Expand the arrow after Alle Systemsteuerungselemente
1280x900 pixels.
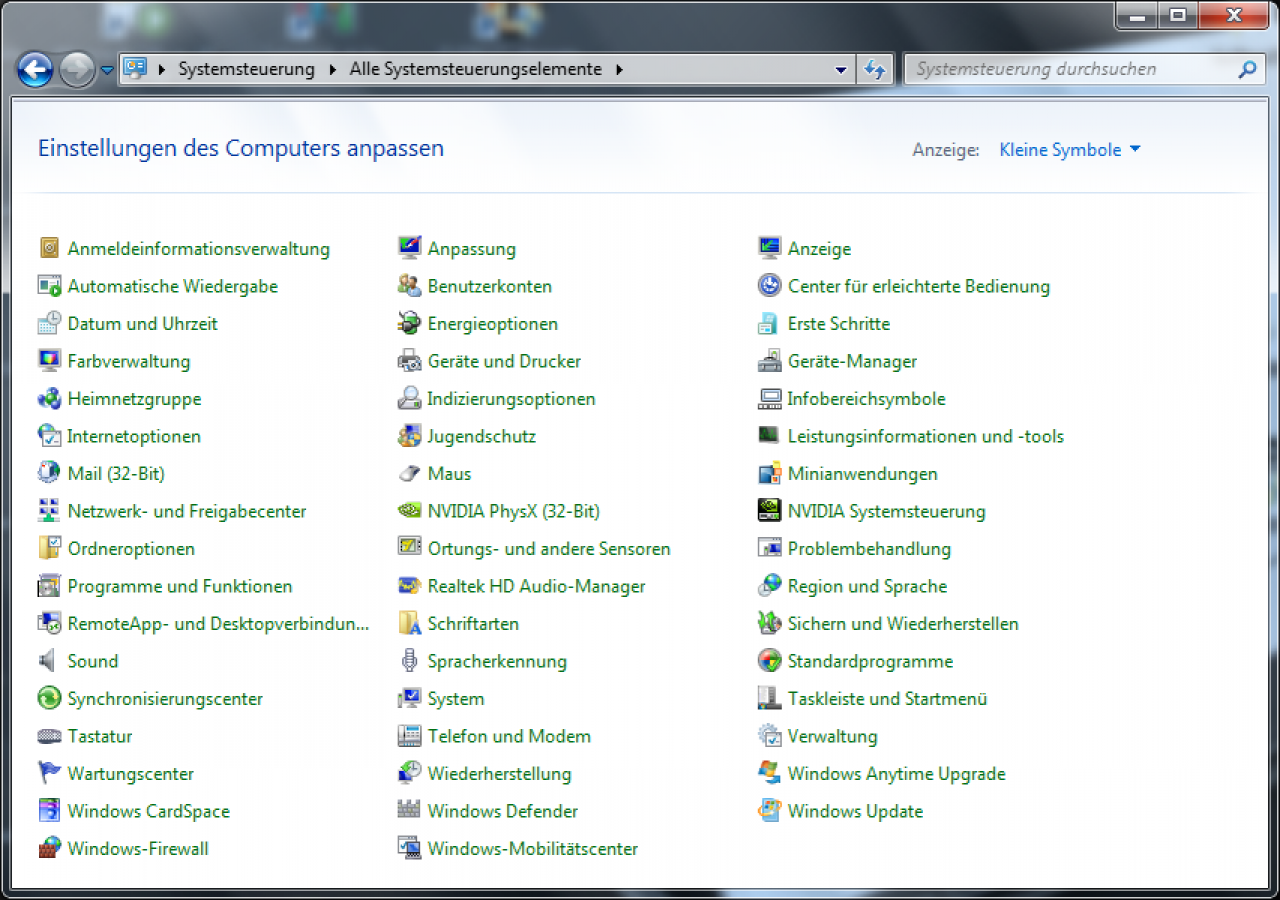coord(619,69)
